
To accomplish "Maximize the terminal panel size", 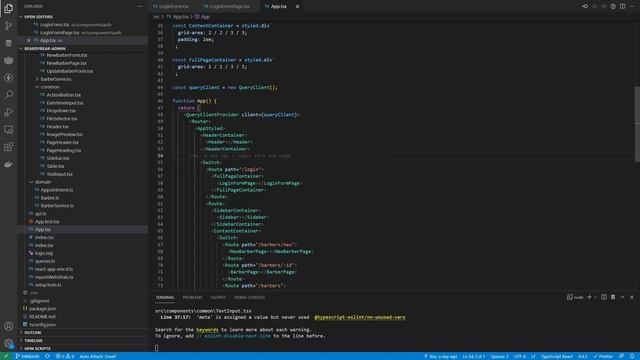I will [622, 297].
